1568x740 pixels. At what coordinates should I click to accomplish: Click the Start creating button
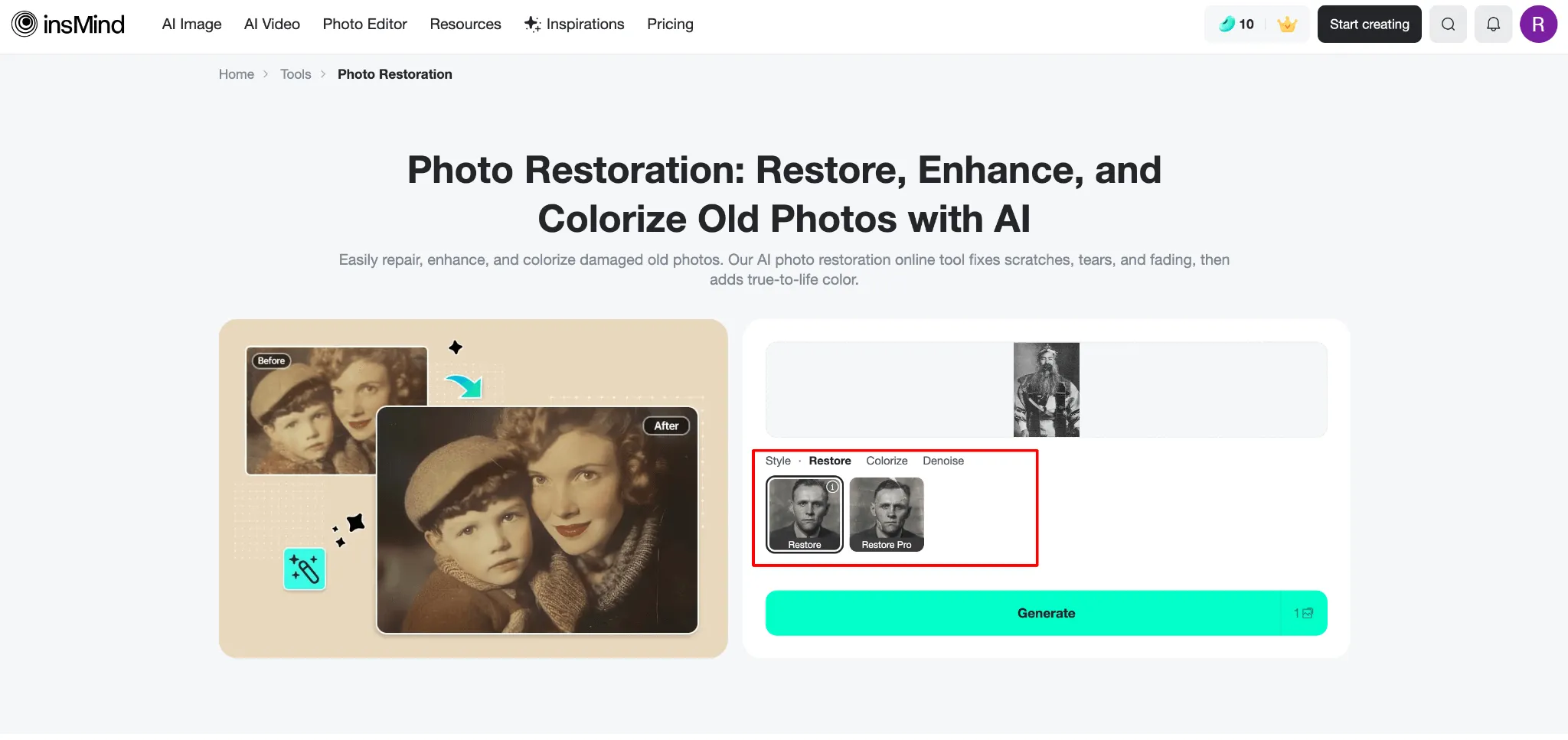point(1369,24)
